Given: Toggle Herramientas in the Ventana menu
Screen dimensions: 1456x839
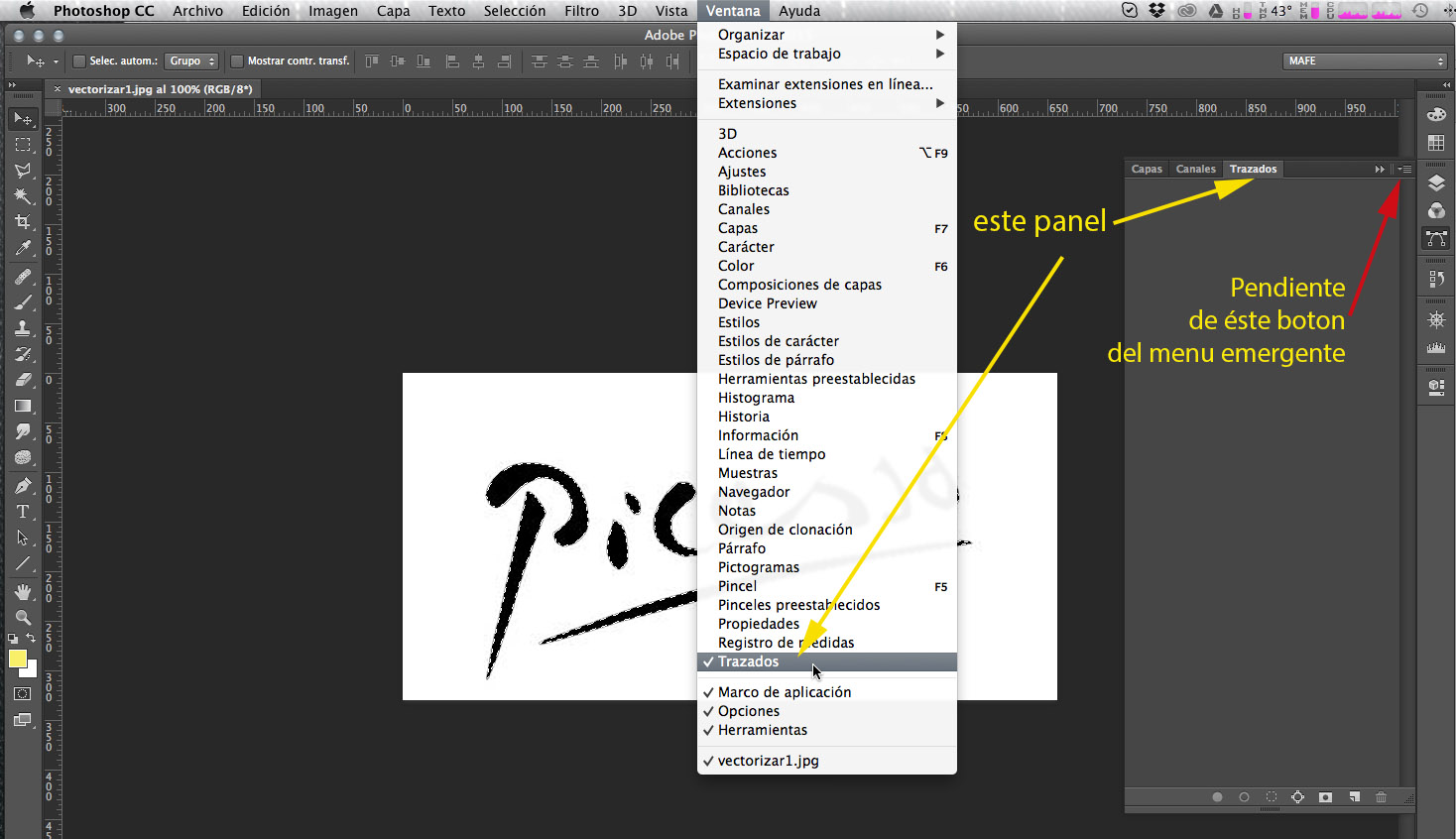Looking at the screenshot, I should click(x=827, y=730).
